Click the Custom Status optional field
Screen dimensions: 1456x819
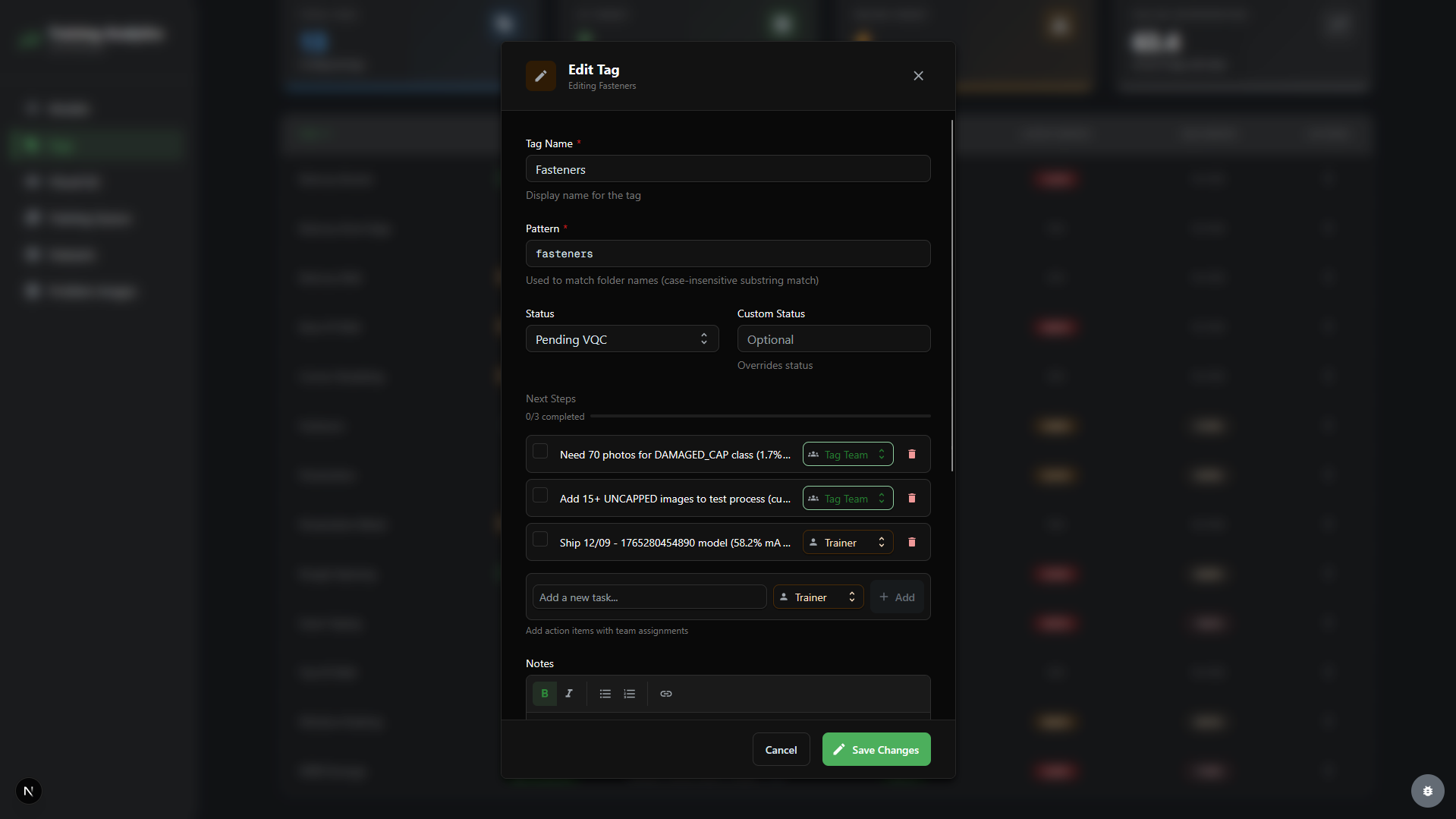(834, 339)
